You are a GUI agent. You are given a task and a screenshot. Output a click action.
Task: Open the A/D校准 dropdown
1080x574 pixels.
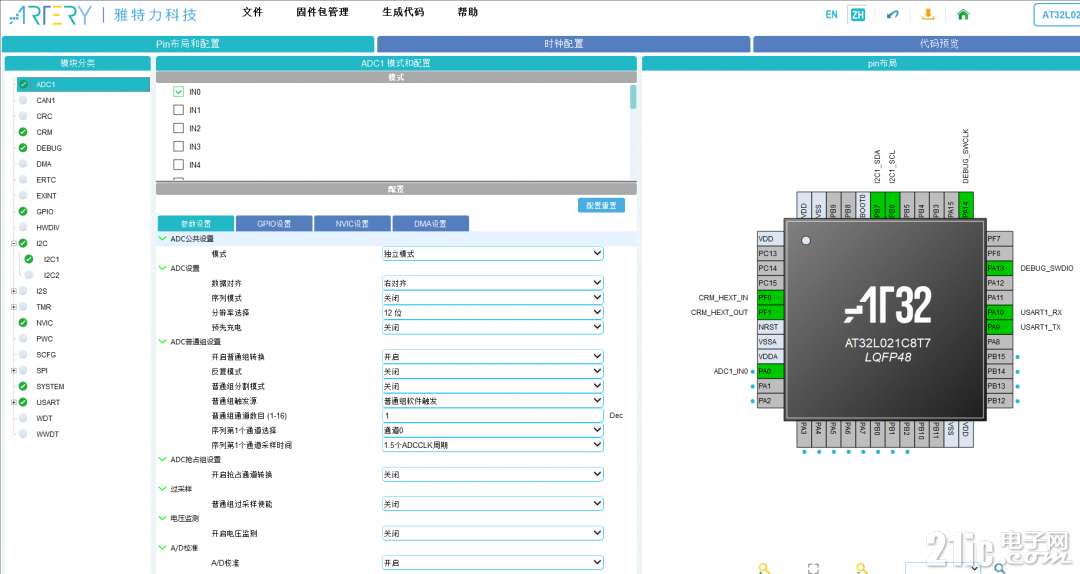[x=492, y=562]
